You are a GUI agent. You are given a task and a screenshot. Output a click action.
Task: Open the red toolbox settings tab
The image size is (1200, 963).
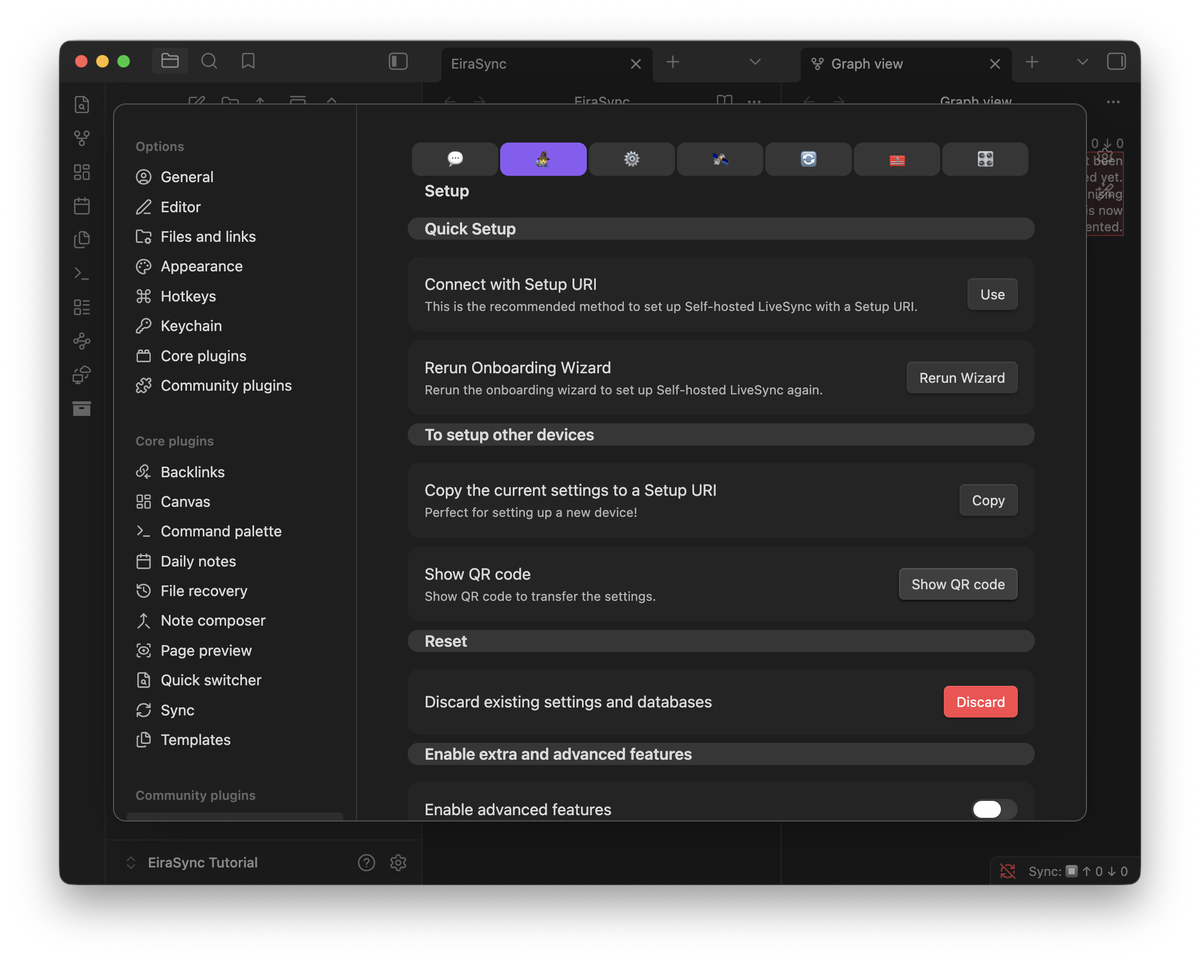[x=897, y=159]
